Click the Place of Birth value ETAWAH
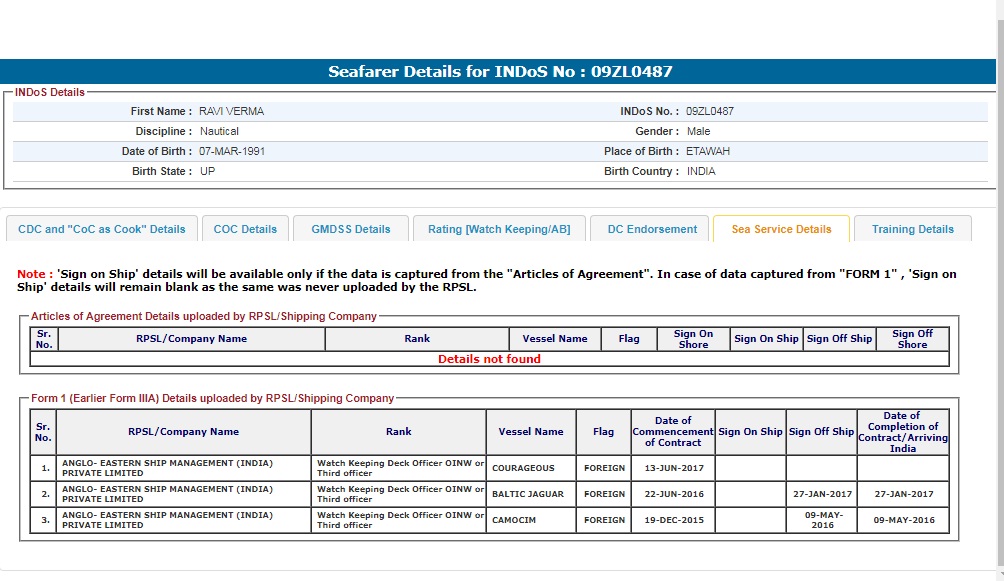Screen dimensions: 1004x581 tap(708, 151)
